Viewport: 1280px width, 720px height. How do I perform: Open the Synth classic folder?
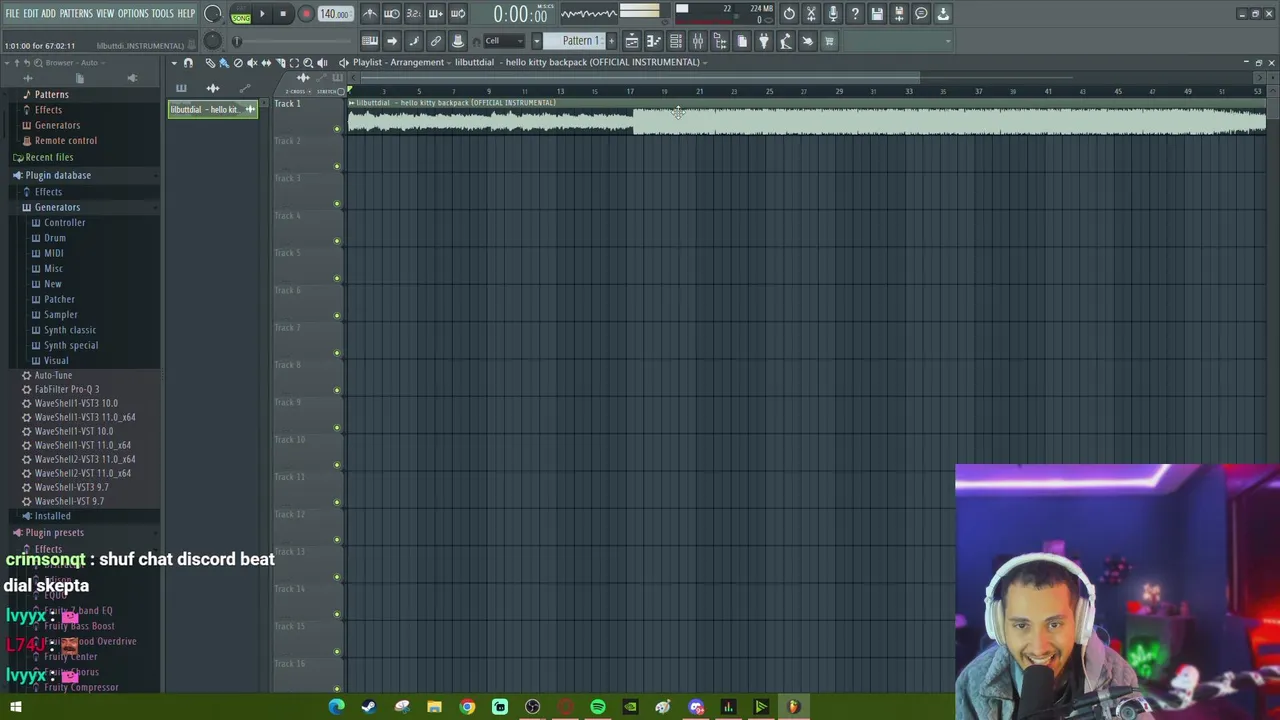[70, 330]
